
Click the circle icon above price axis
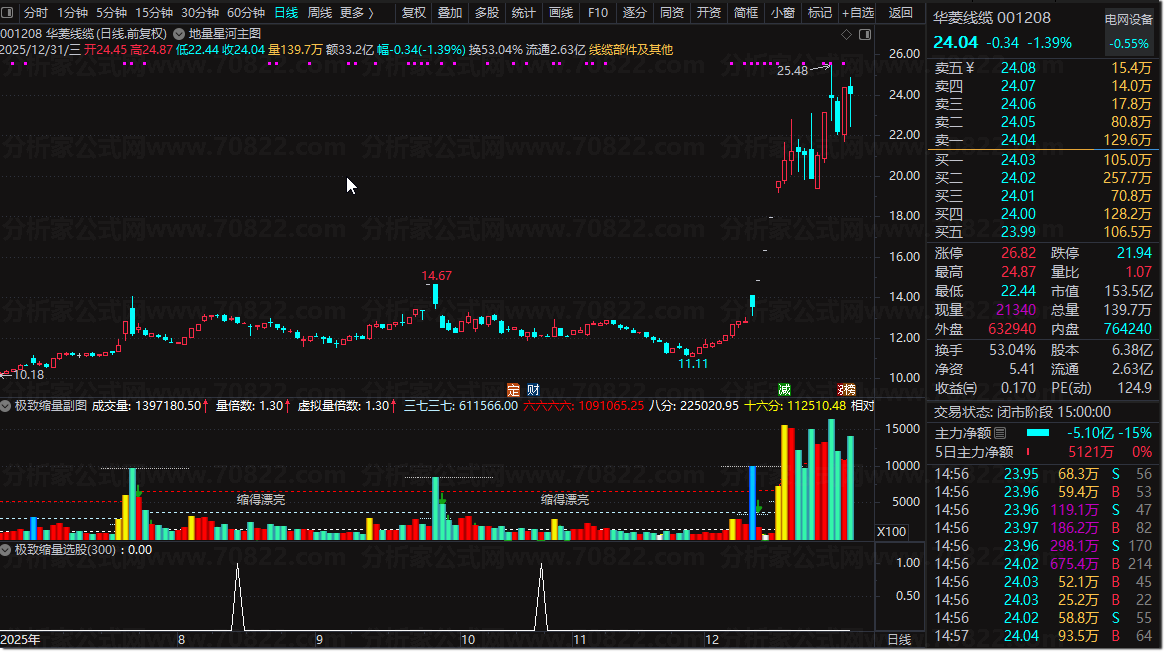coord(864,34)
